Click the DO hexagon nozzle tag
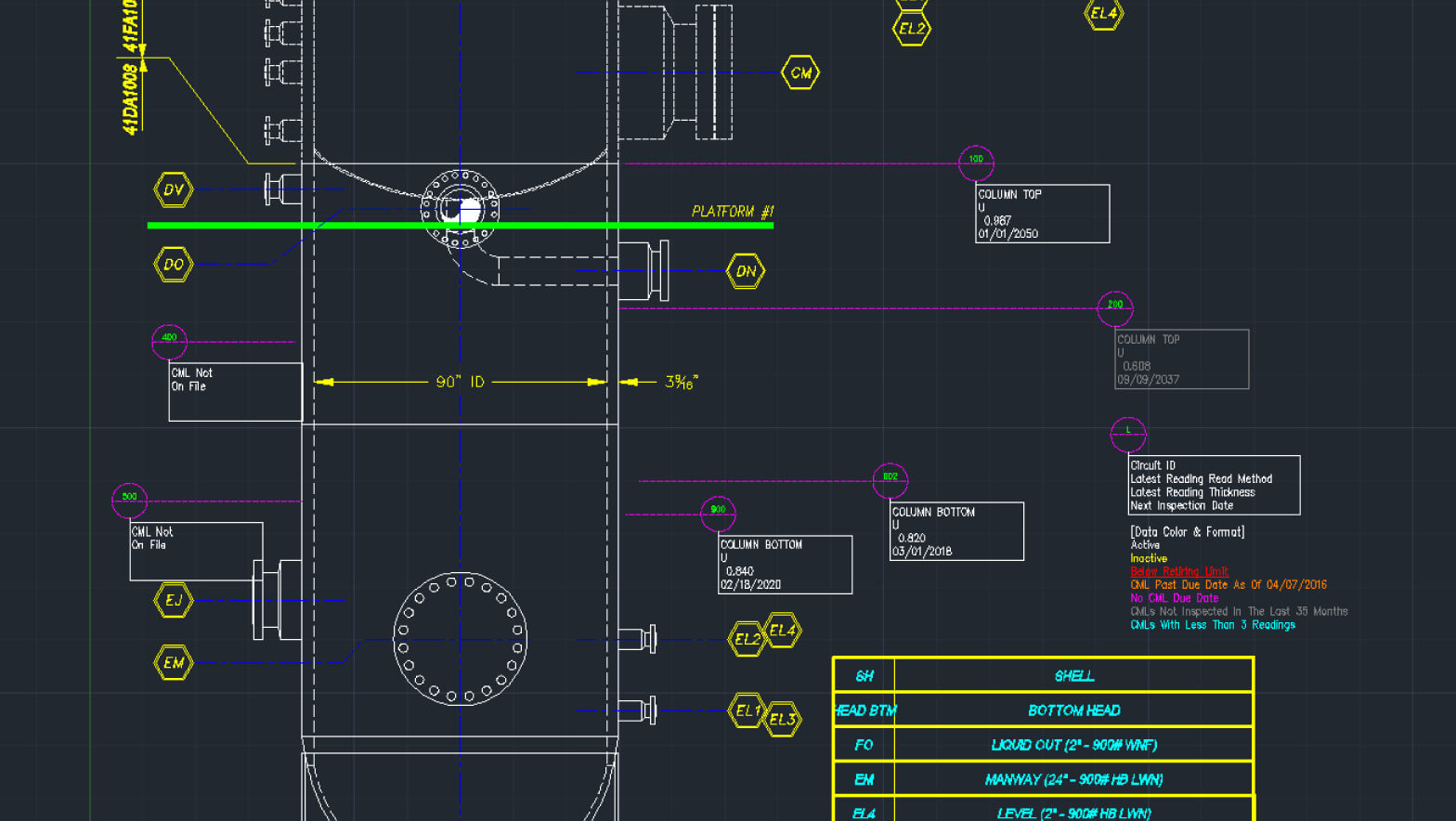The width and height of the screenshot is (1456, 821). point(173,265)
